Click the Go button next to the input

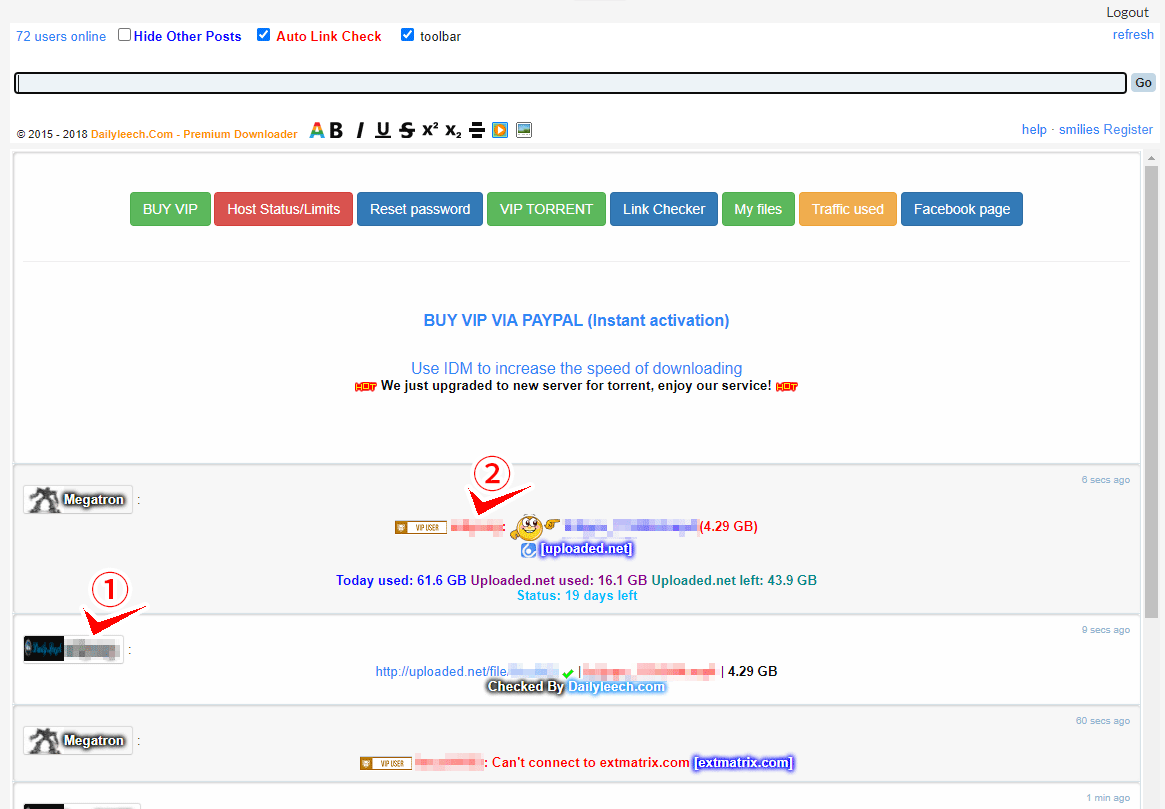[x=1143, y=83]
